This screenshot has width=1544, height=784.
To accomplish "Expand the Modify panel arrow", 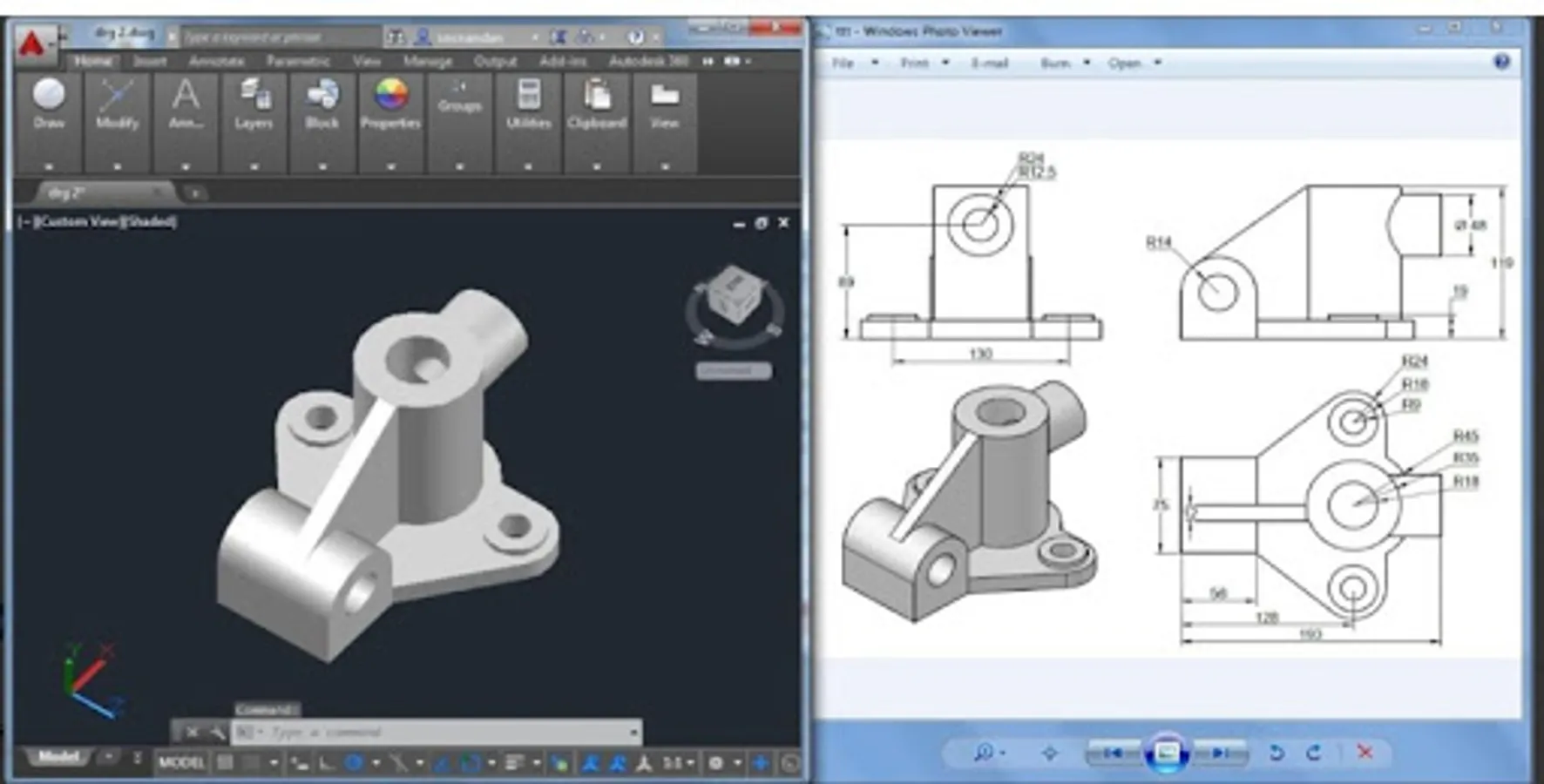I will click(x=117, y=166).
